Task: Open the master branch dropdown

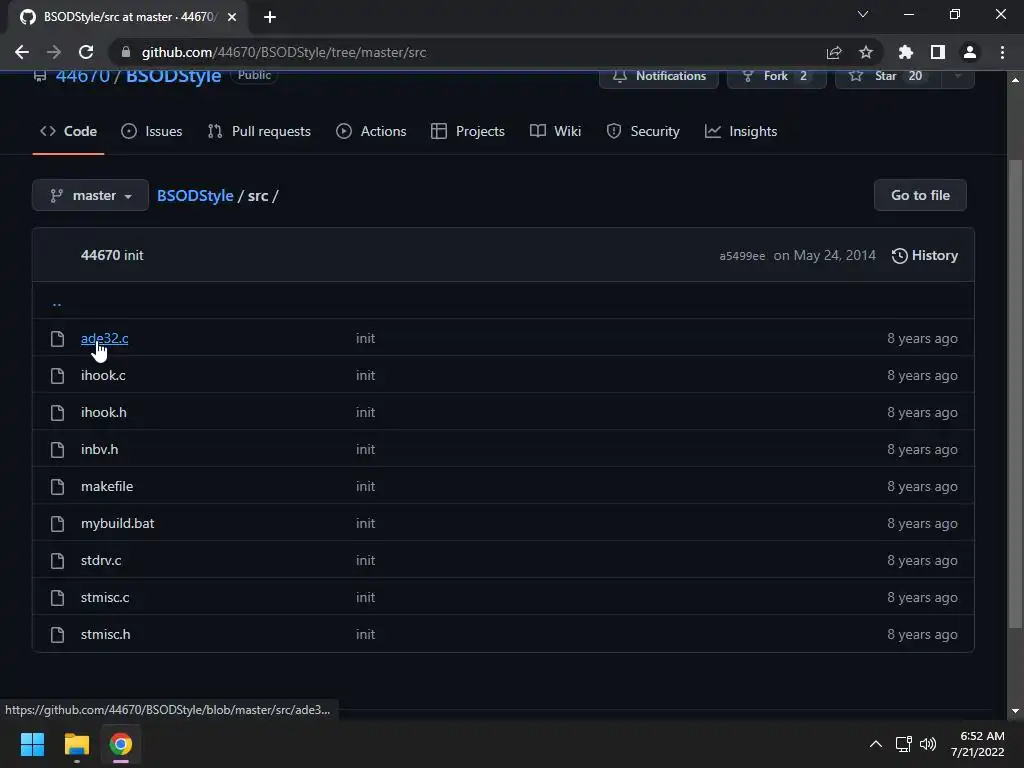Action: 90,195
